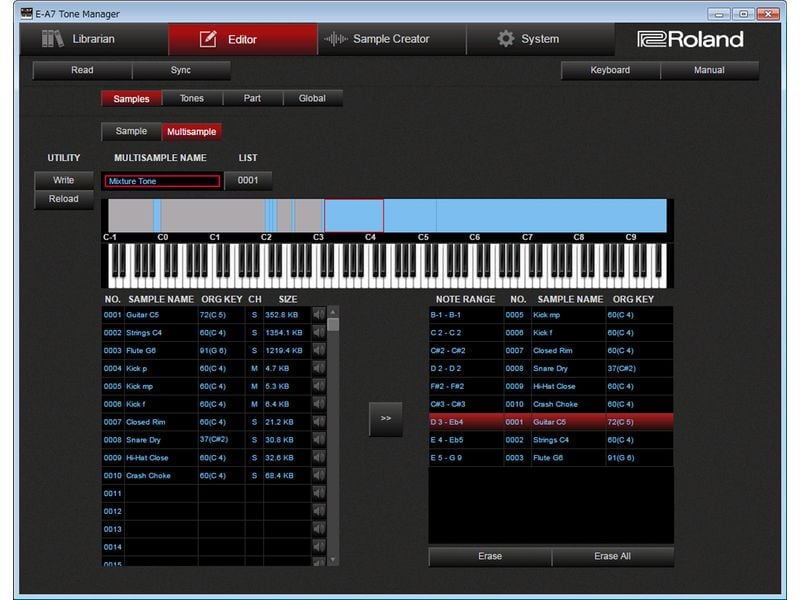Click the Sync button

coord(181,70)
